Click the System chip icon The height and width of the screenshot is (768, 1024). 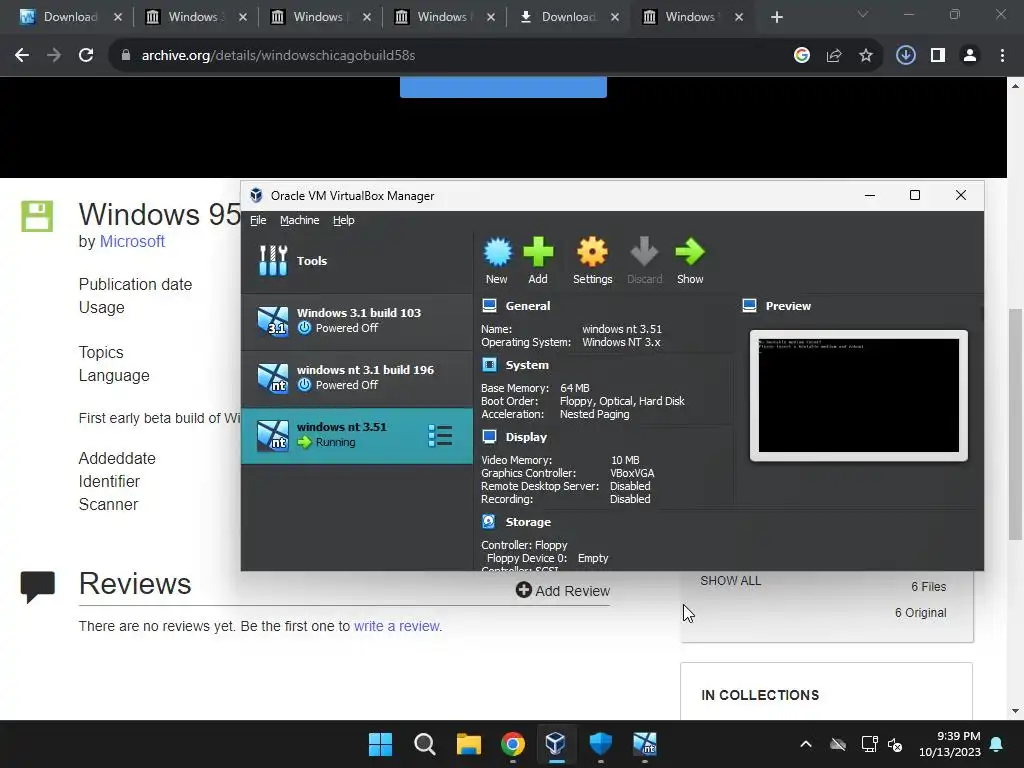489,364
